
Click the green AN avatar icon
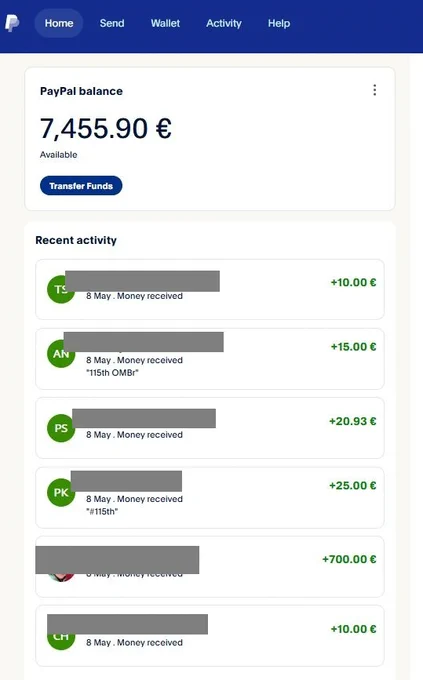pos(61,354)
